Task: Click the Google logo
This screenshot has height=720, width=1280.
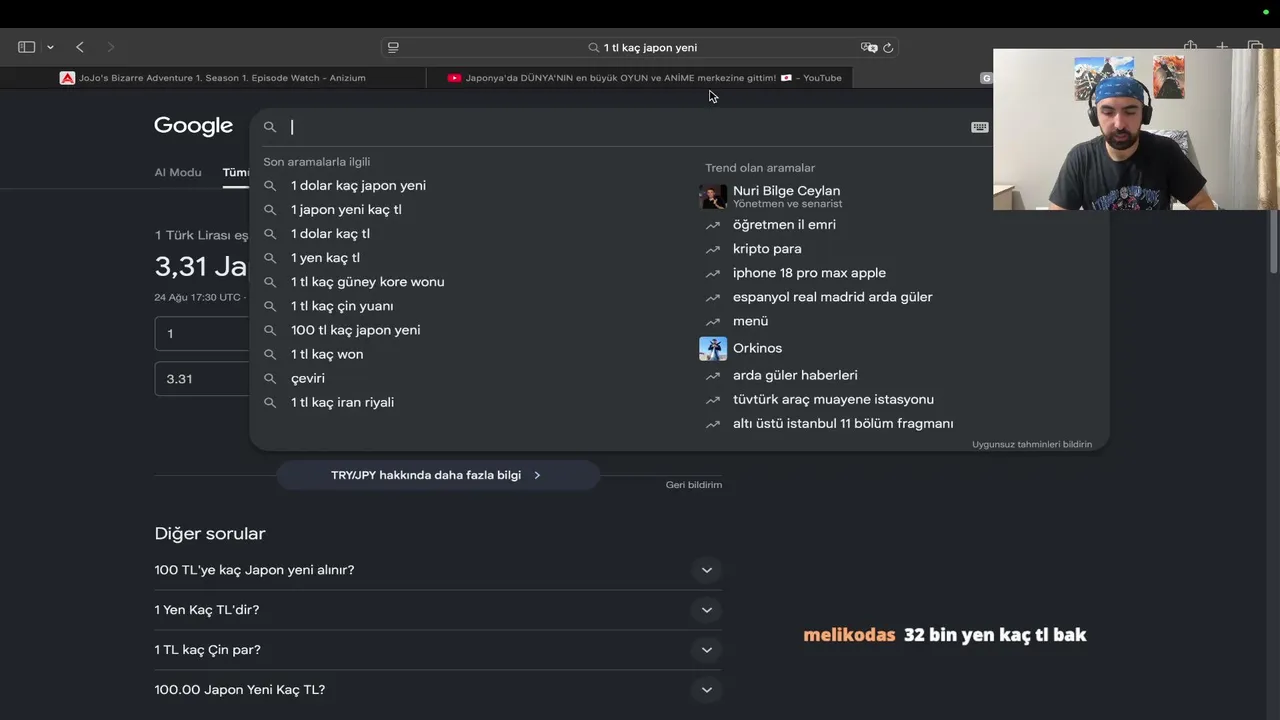Action: [193, 125]
